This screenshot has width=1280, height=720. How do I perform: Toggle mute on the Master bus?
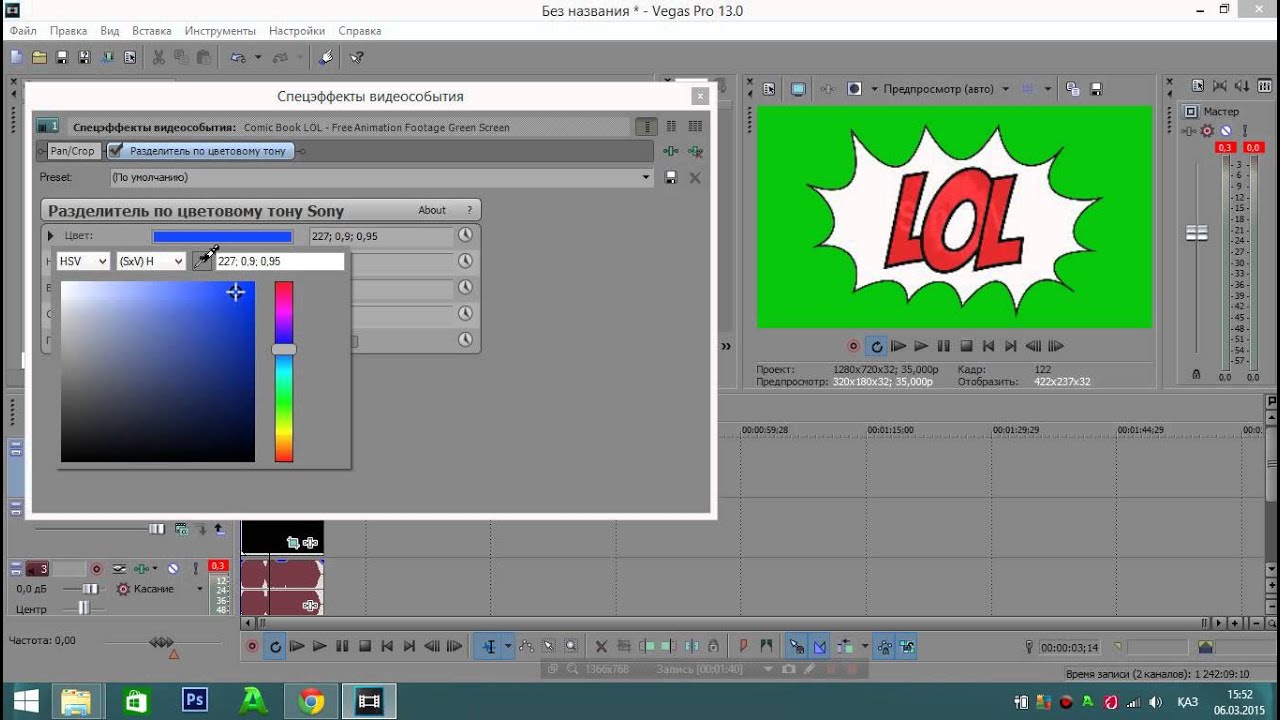(1224, 131)
